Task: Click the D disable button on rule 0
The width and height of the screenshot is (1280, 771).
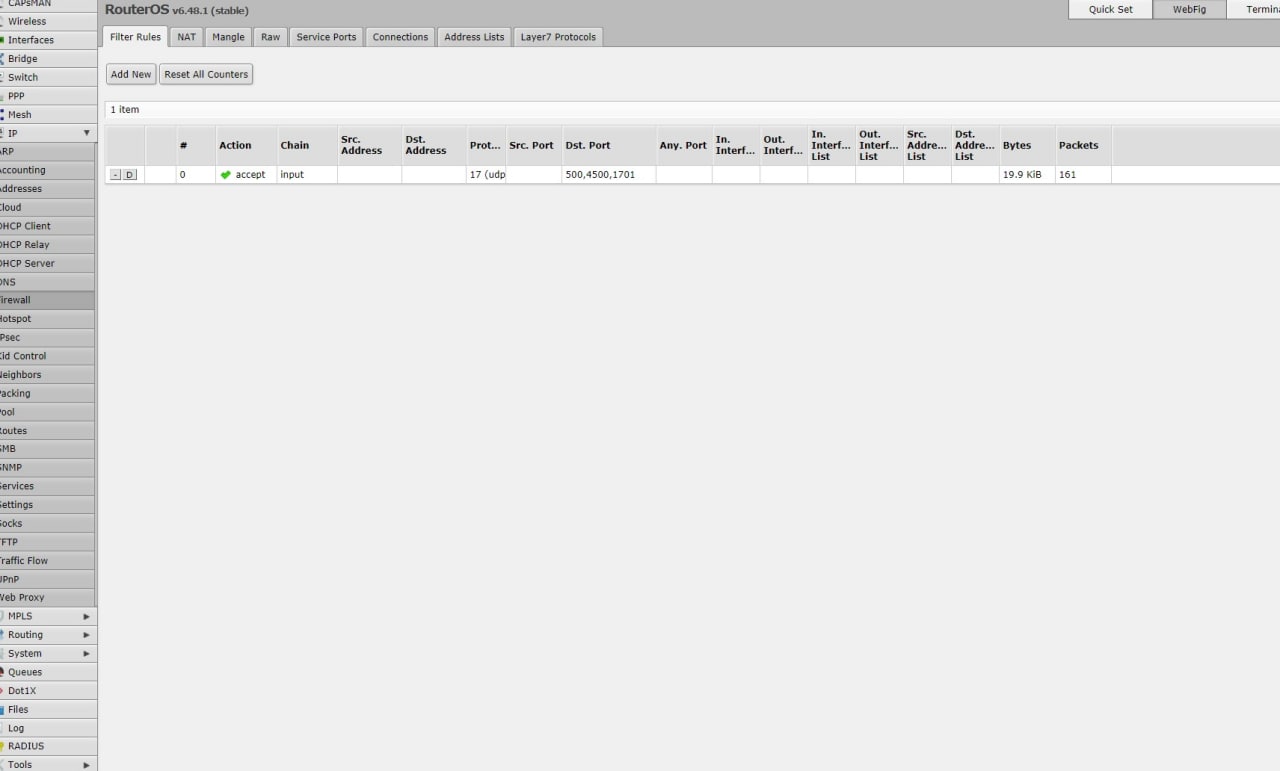Action: click(130, 175)
